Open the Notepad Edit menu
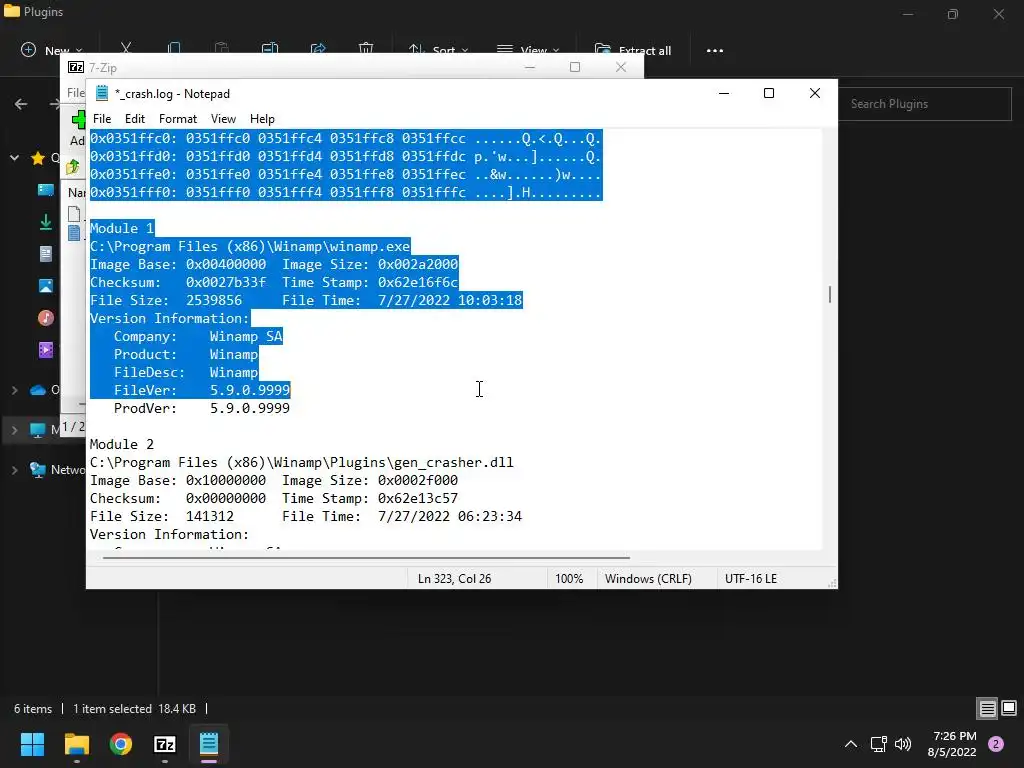The height and width of the screenshot is (768, 1024). 135,119
